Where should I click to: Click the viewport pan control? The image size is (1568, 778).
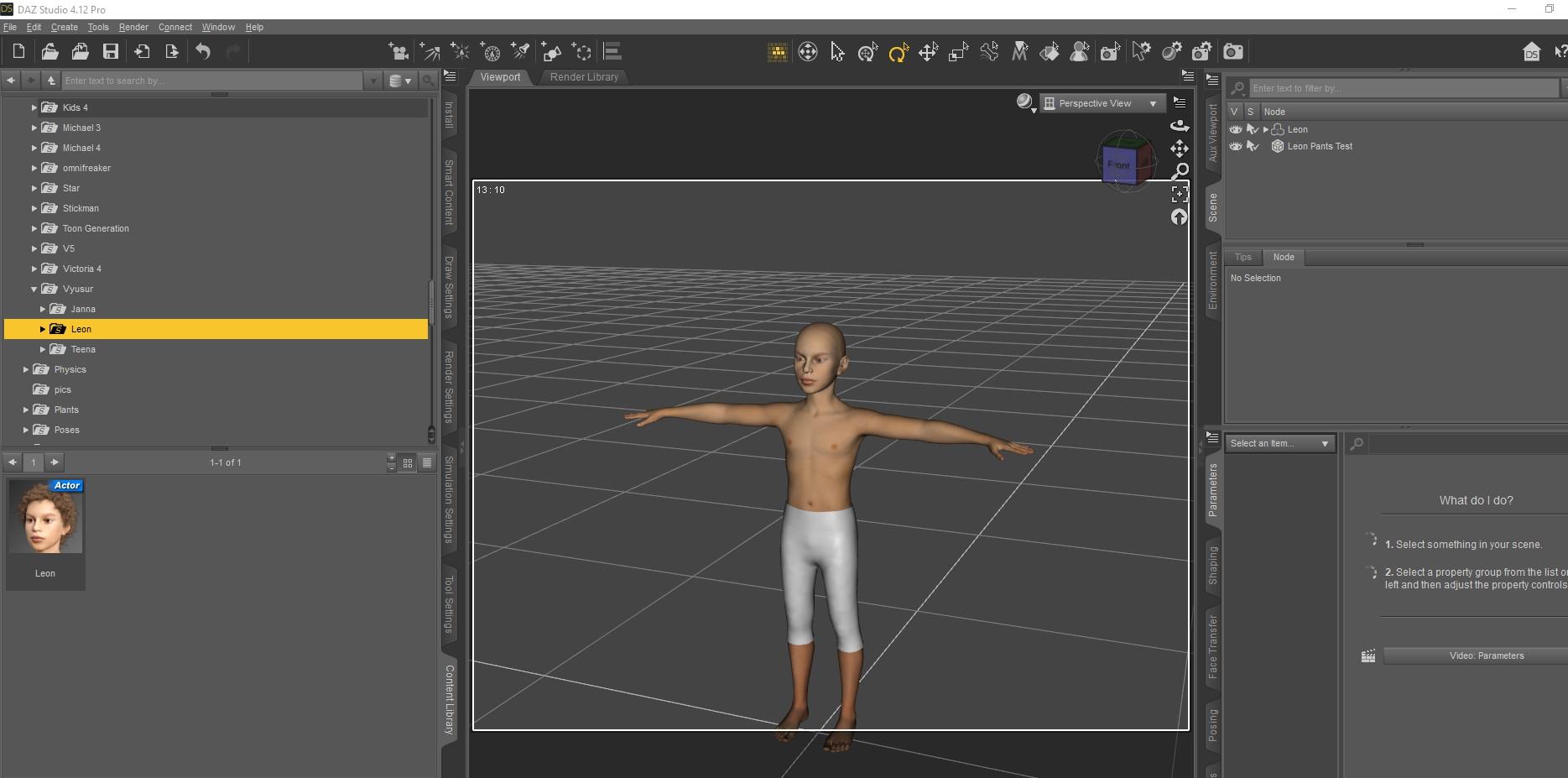click(1180, 149)
